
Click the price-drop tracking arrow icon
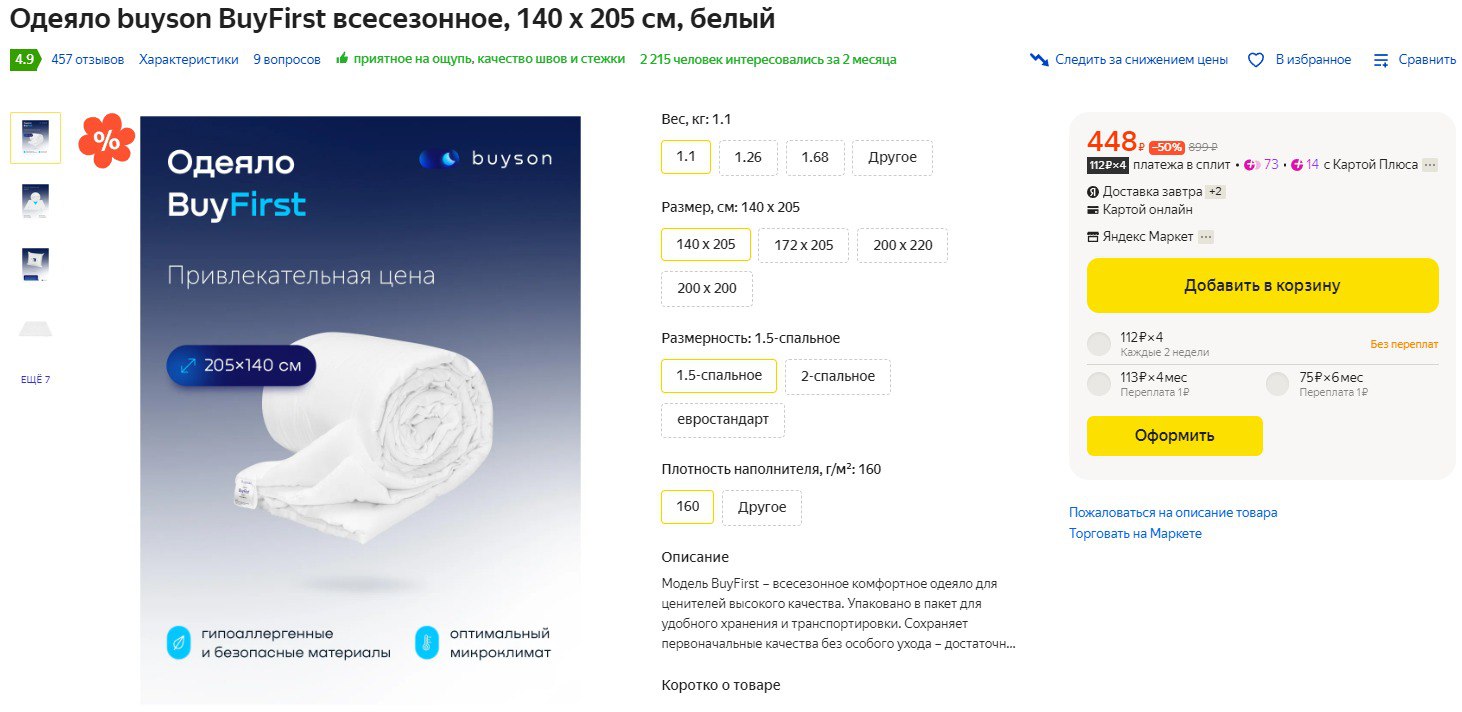click(1039, 60)
